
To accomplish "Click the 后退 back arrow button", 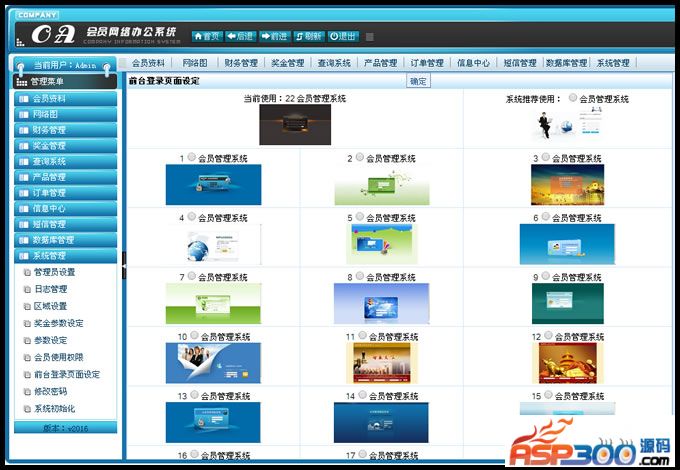I will click(241, 36).
